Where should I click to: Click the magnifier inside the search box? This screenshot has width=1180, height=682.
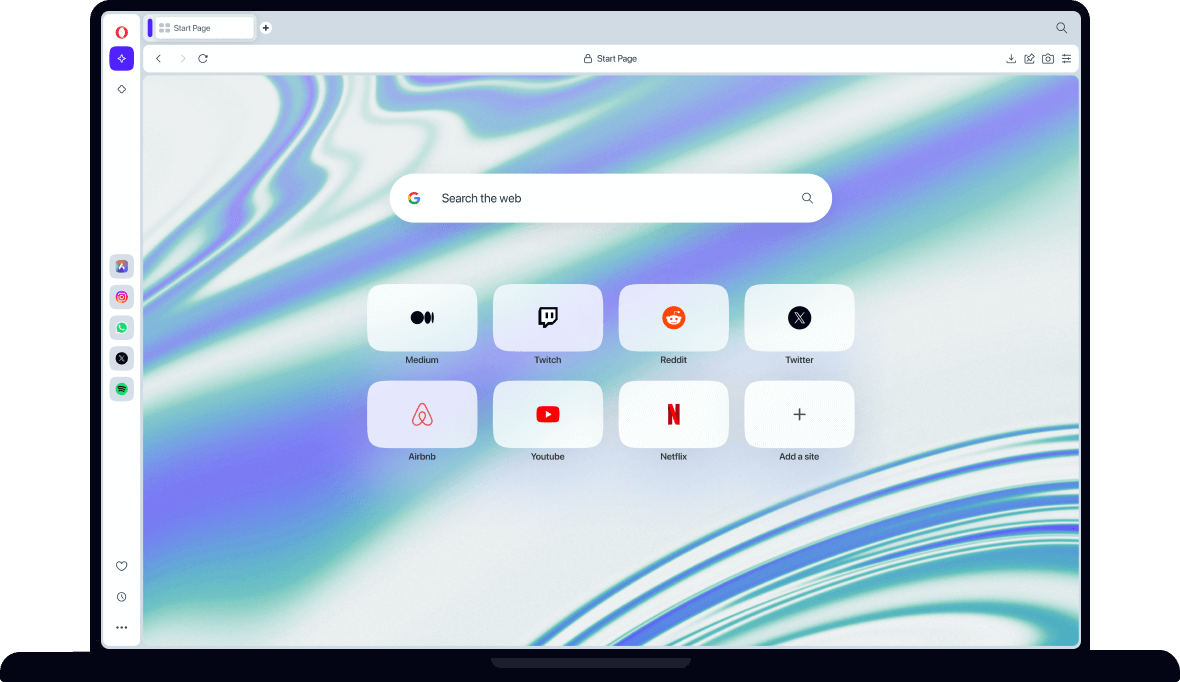click(x=807, y=198)
